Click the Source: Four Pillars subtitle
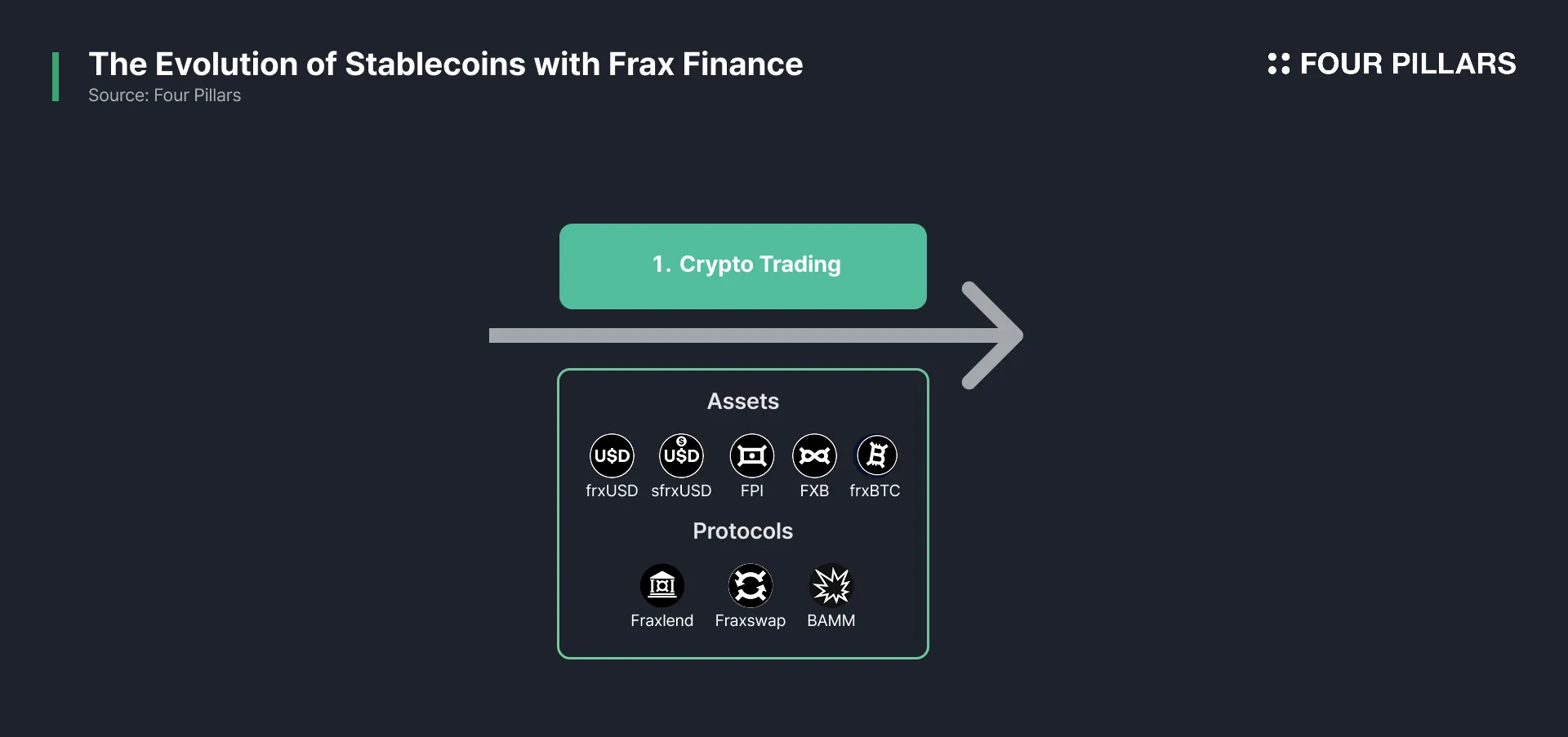1568x737 pixels. coord(164,95)
